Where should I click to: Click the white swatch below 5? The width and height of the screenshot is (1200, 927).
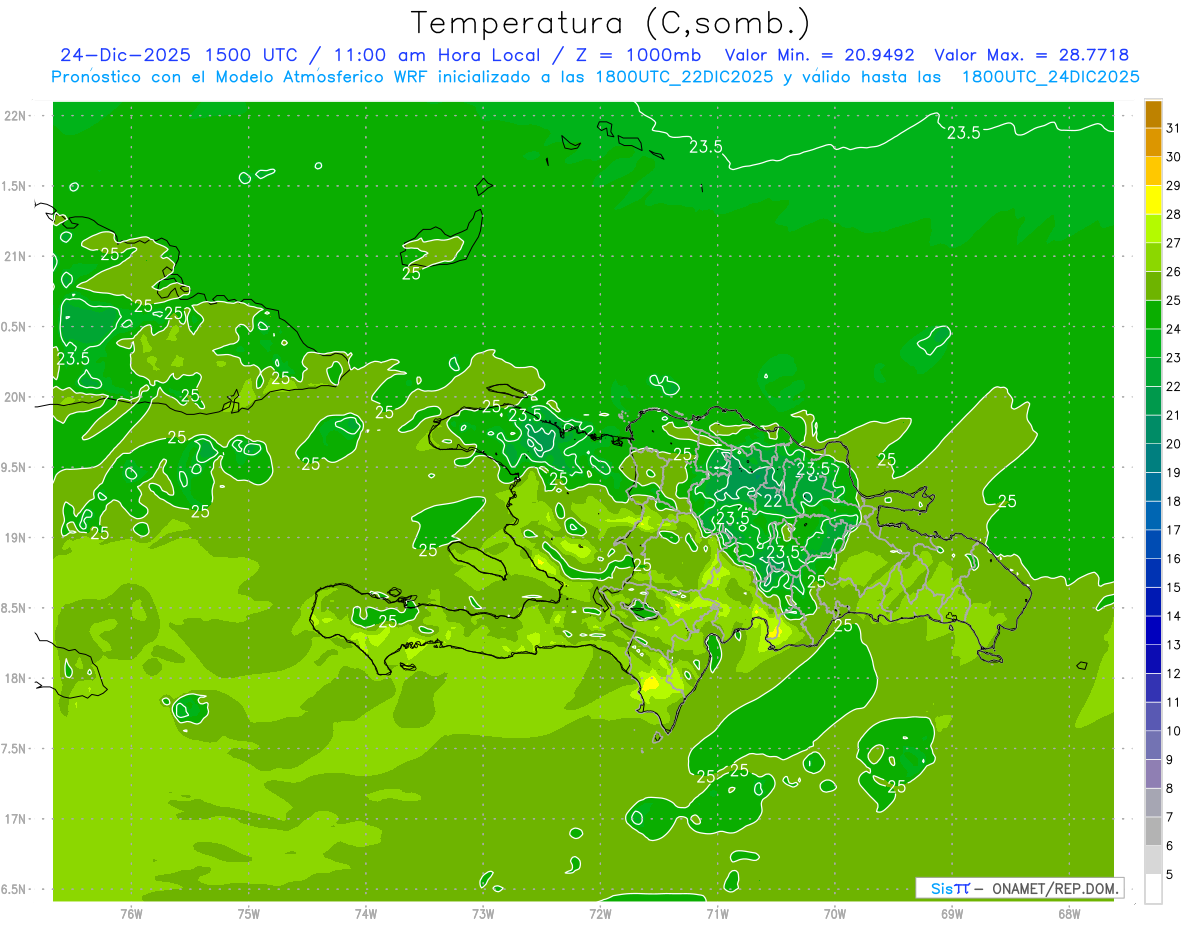click(1153, 888)
